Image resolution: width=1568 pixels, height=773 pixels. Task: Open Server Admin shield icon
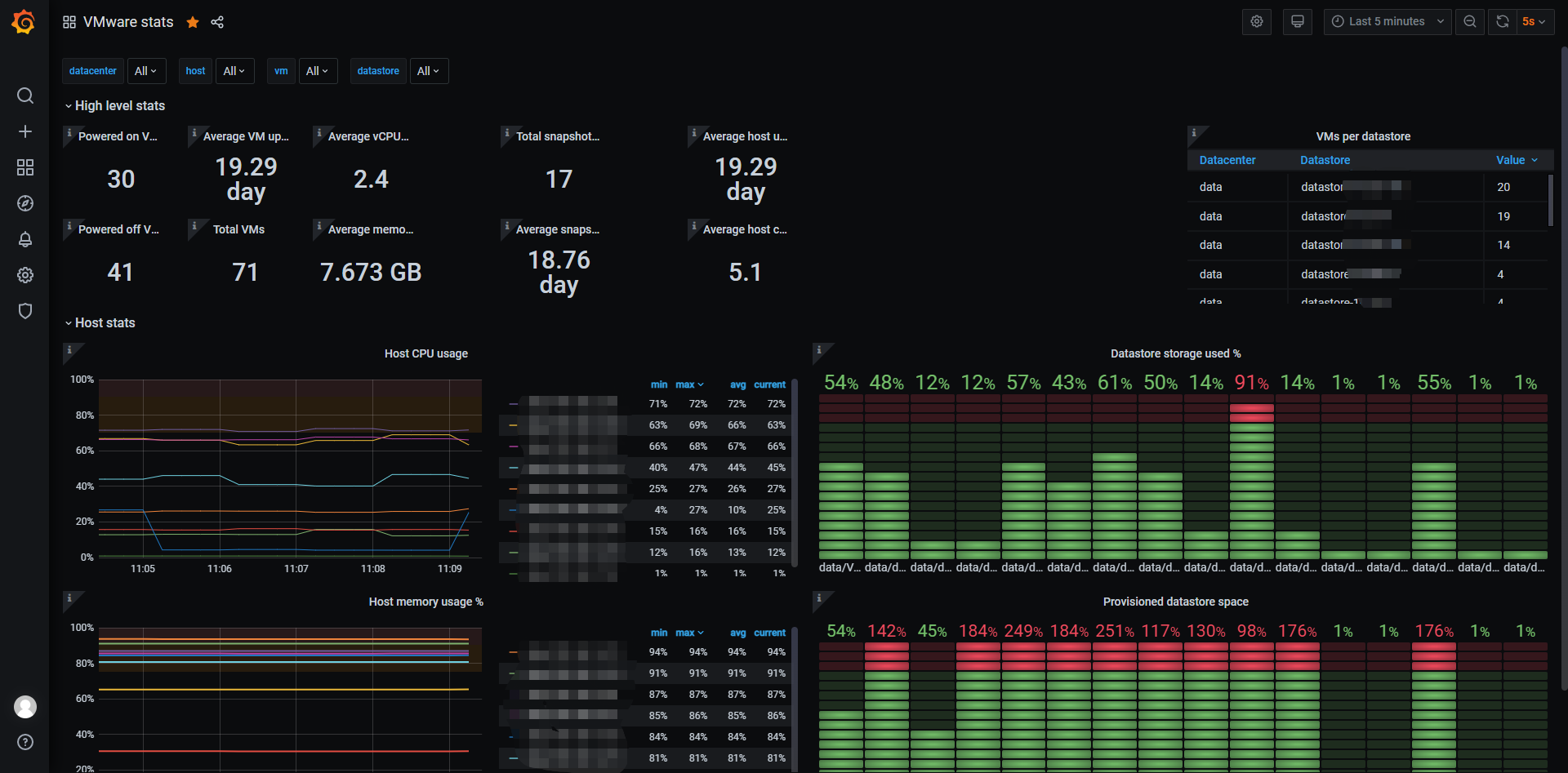pos(25,311)
